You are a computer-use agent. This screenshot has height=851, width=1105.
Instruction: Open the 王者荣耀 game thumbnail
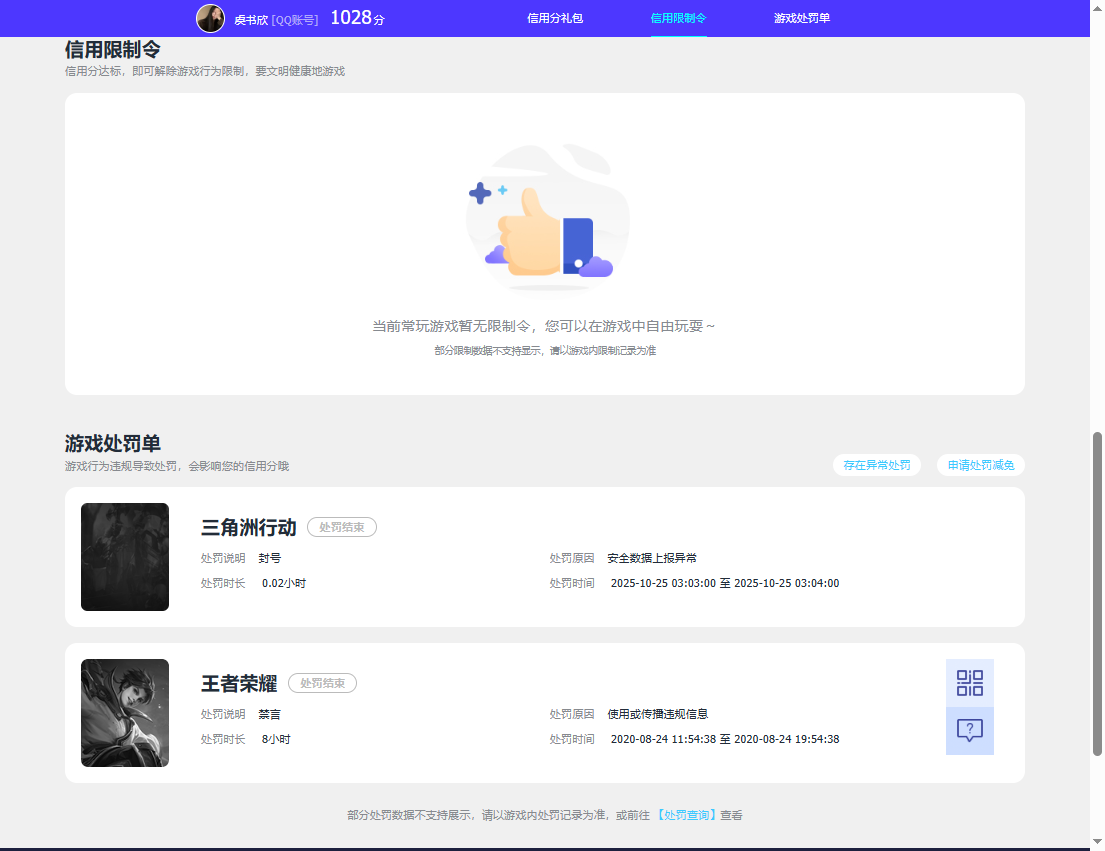click(125, 713)
